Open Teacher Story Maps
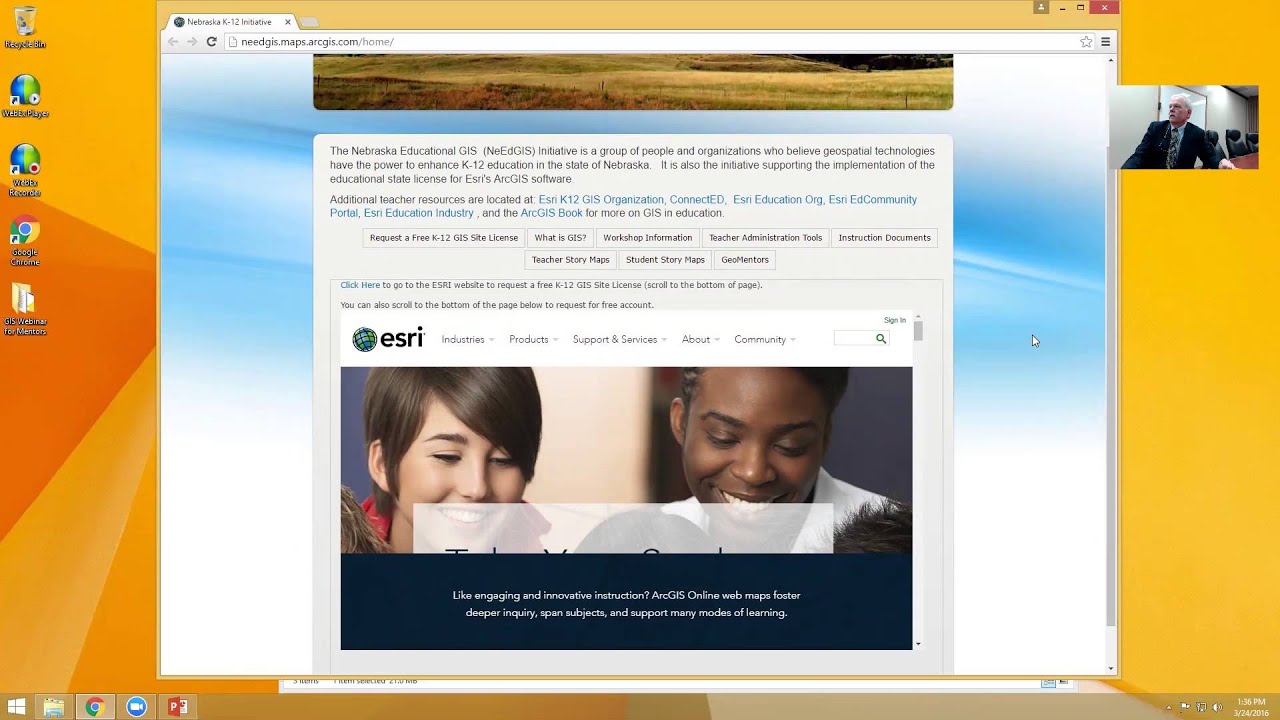1280x720 pixels. click(x=570, y=260)
